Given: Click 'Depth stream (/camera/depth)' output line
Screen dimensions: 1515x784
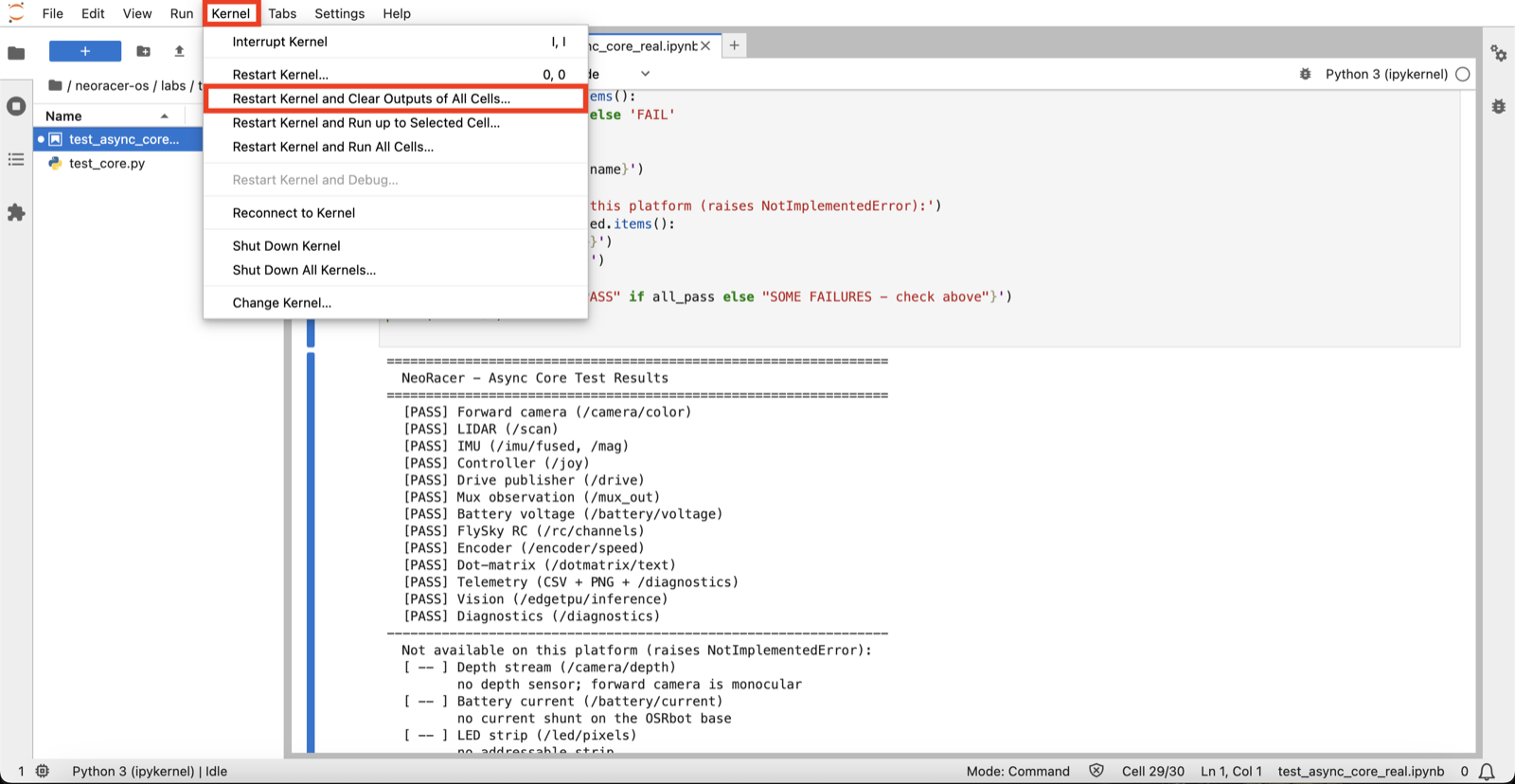Looking at the screenshot, I should point(540,668).
